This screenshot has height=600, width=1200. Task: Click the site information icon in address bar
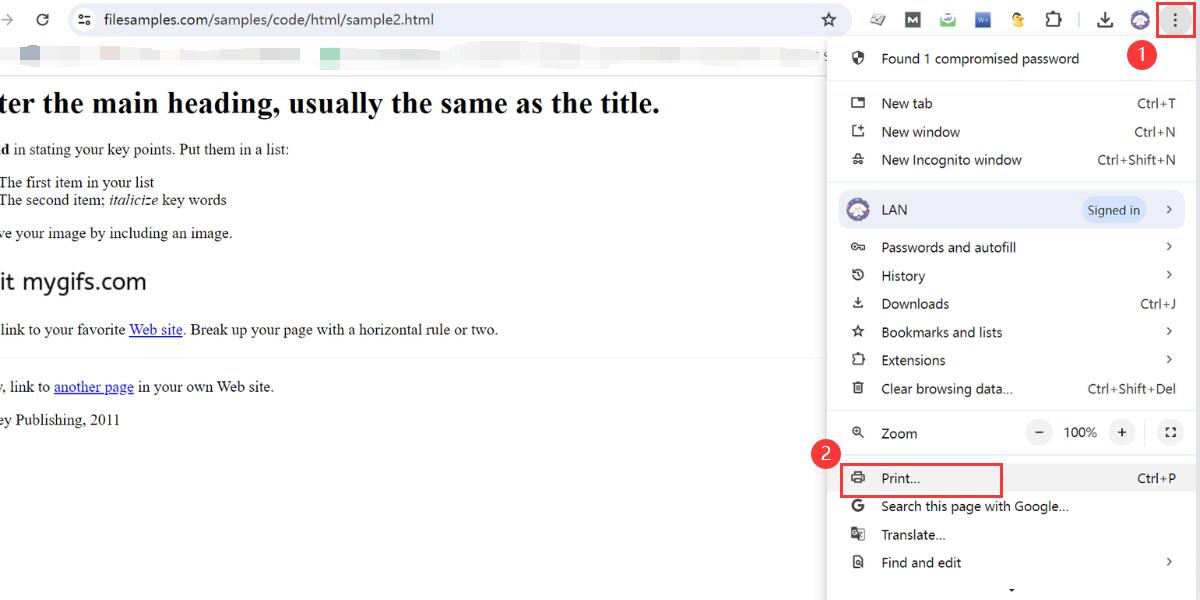(86, 18)
